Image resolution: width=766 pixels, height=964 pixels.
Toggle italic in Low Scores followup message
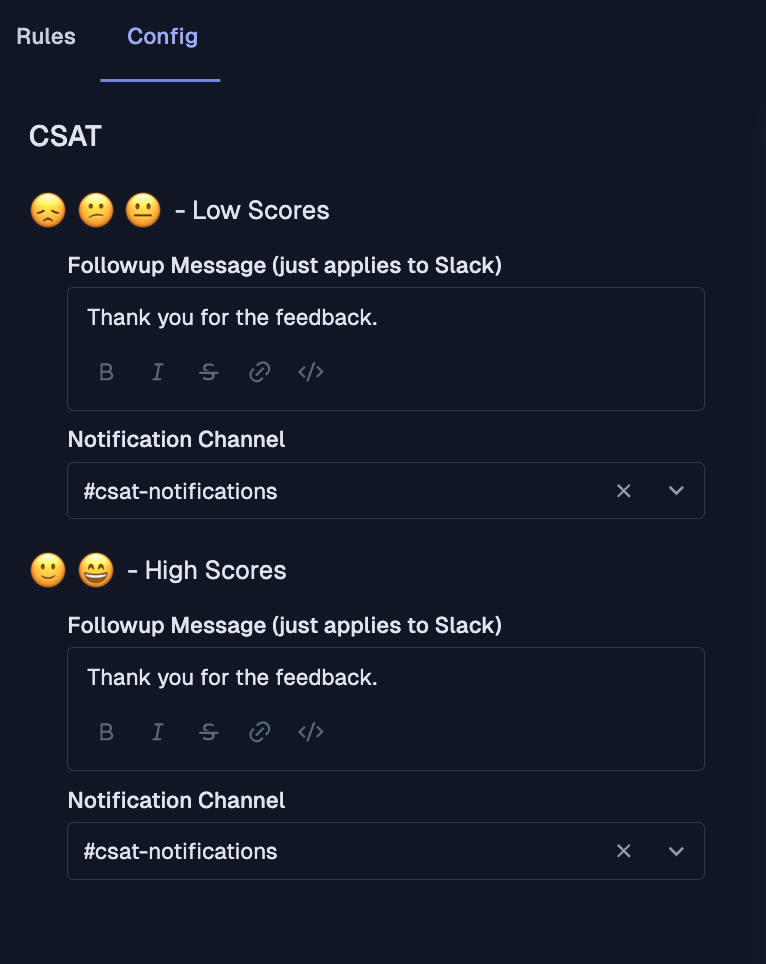pyautogui.click(x=157, y=372)
